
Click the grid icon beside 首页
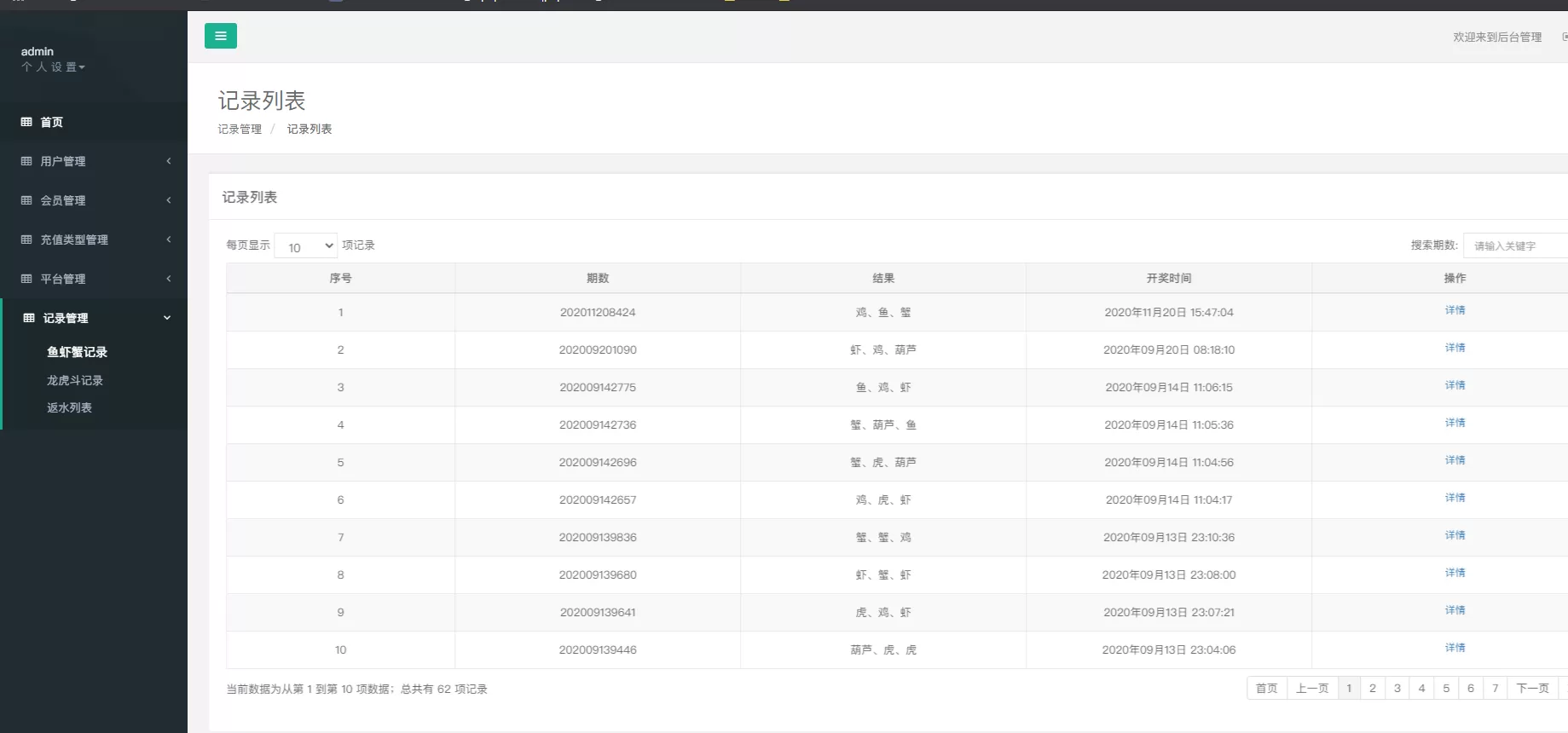[x=26, y=122]
